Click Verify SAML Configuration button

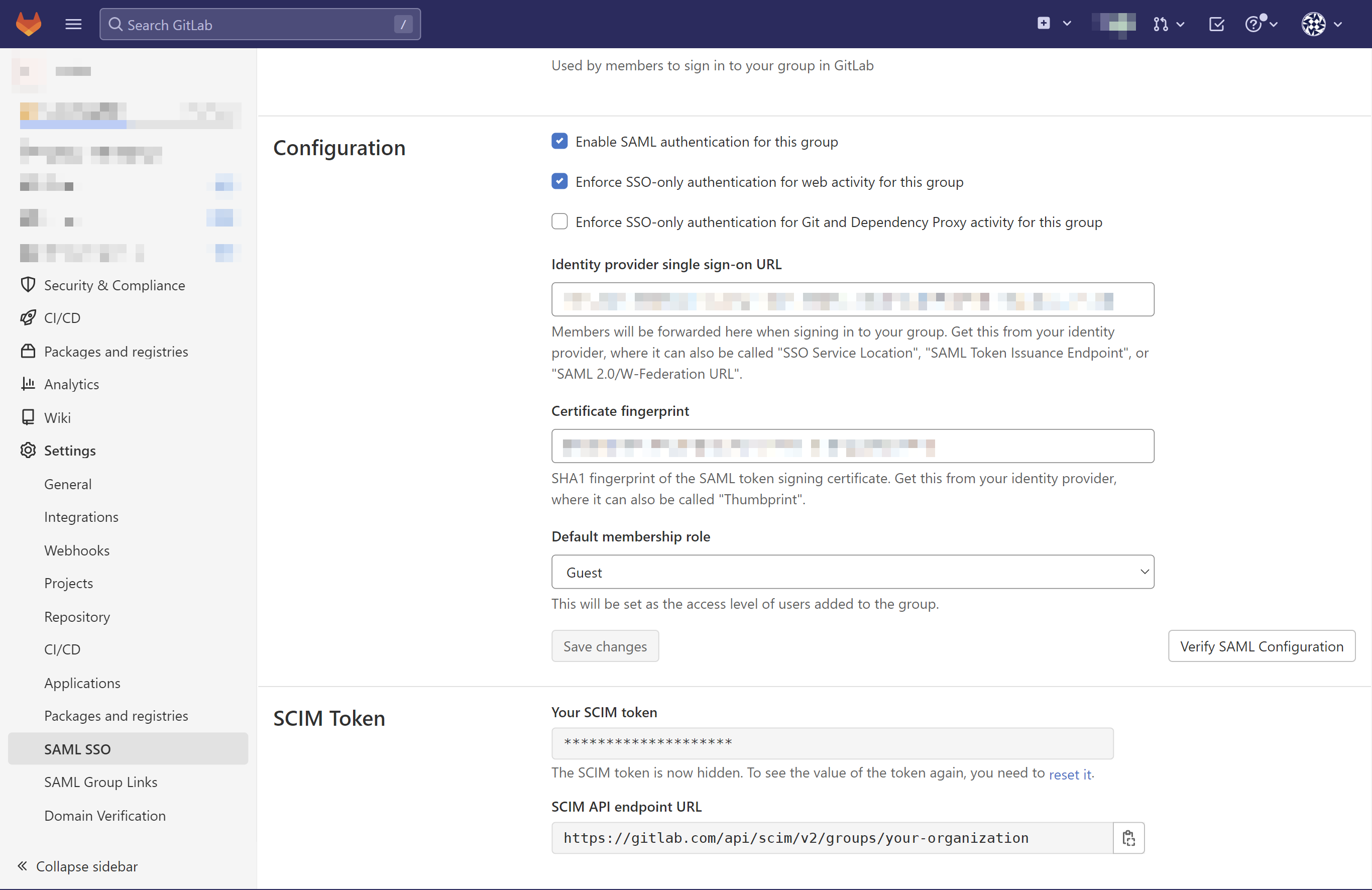click(1262, 646)
